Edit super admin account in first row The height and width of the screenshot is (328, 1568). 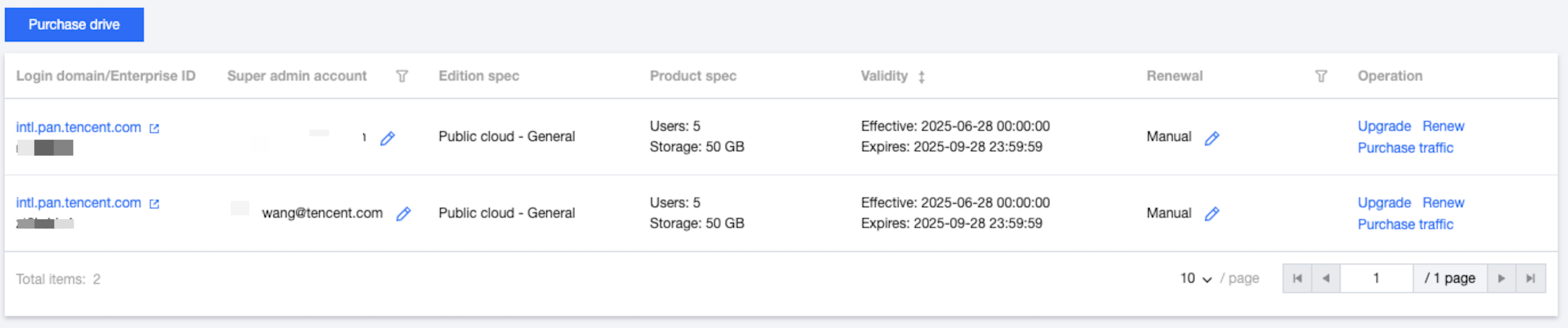(388, 139)
